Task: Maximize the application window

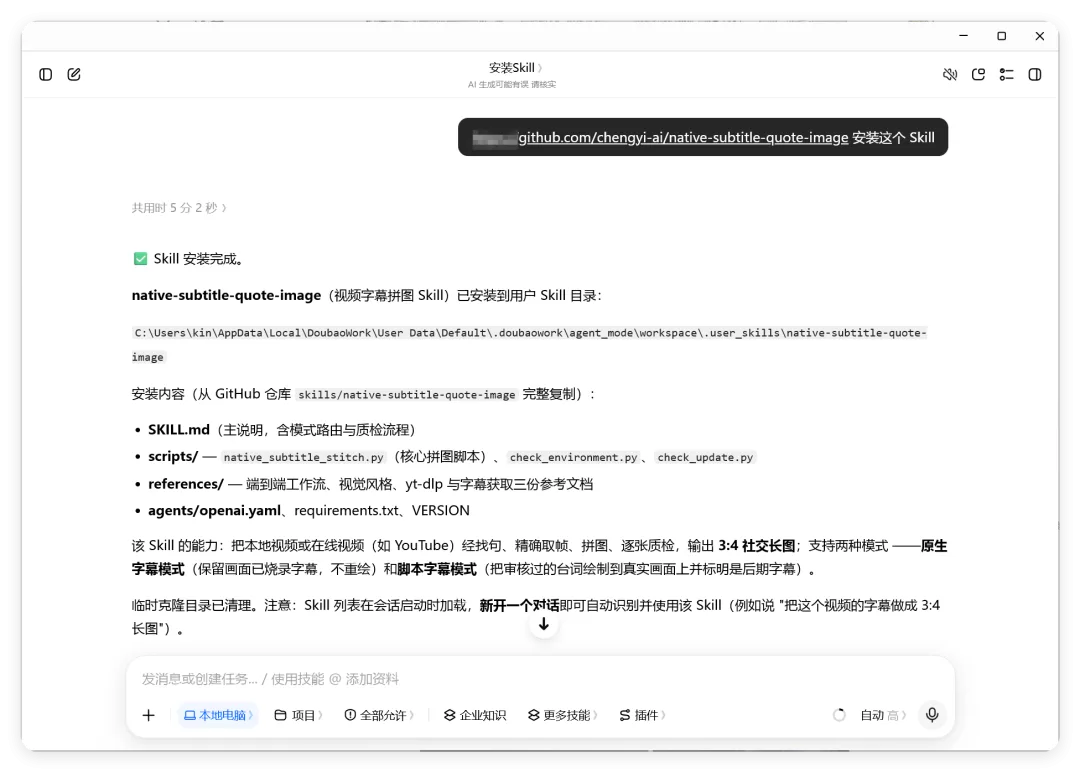Action: [x=1001, y=36]
